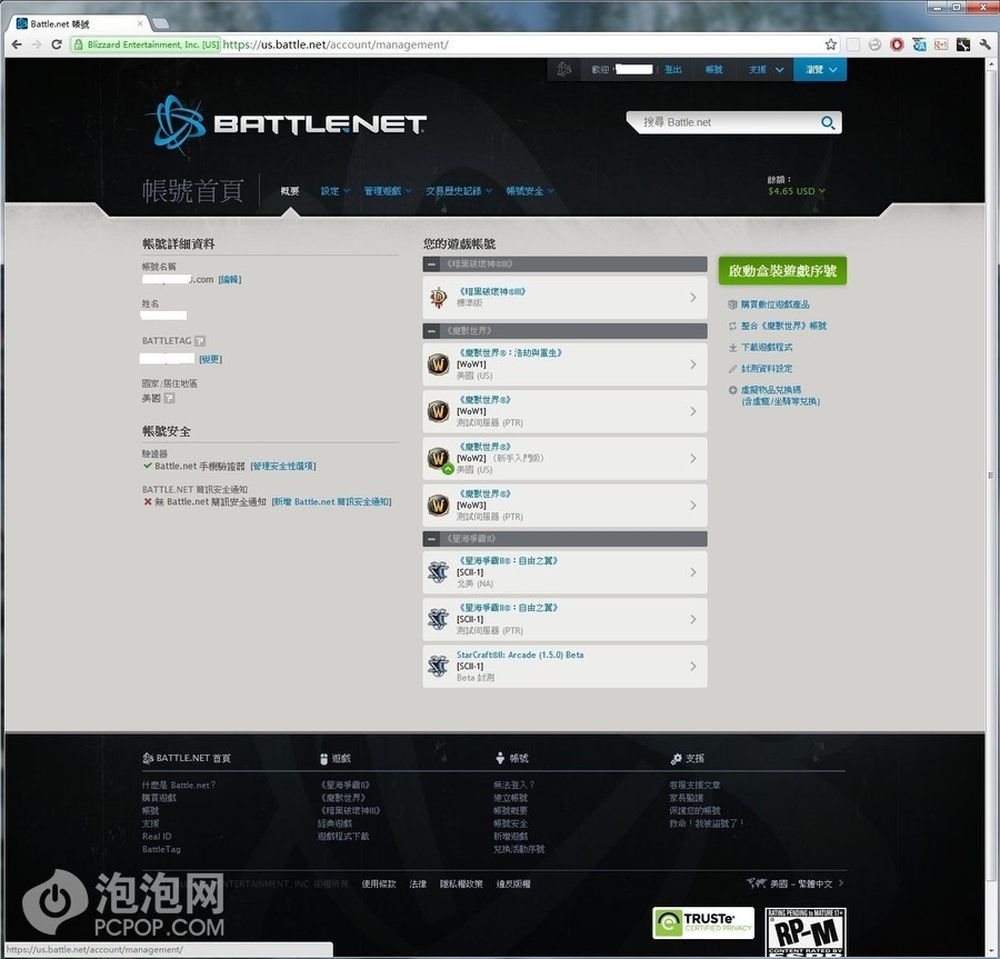Click the world map region icon in footer
The height and width of the screenshot is (959, 1000).
pyautogui.click(x=756, y=883)
